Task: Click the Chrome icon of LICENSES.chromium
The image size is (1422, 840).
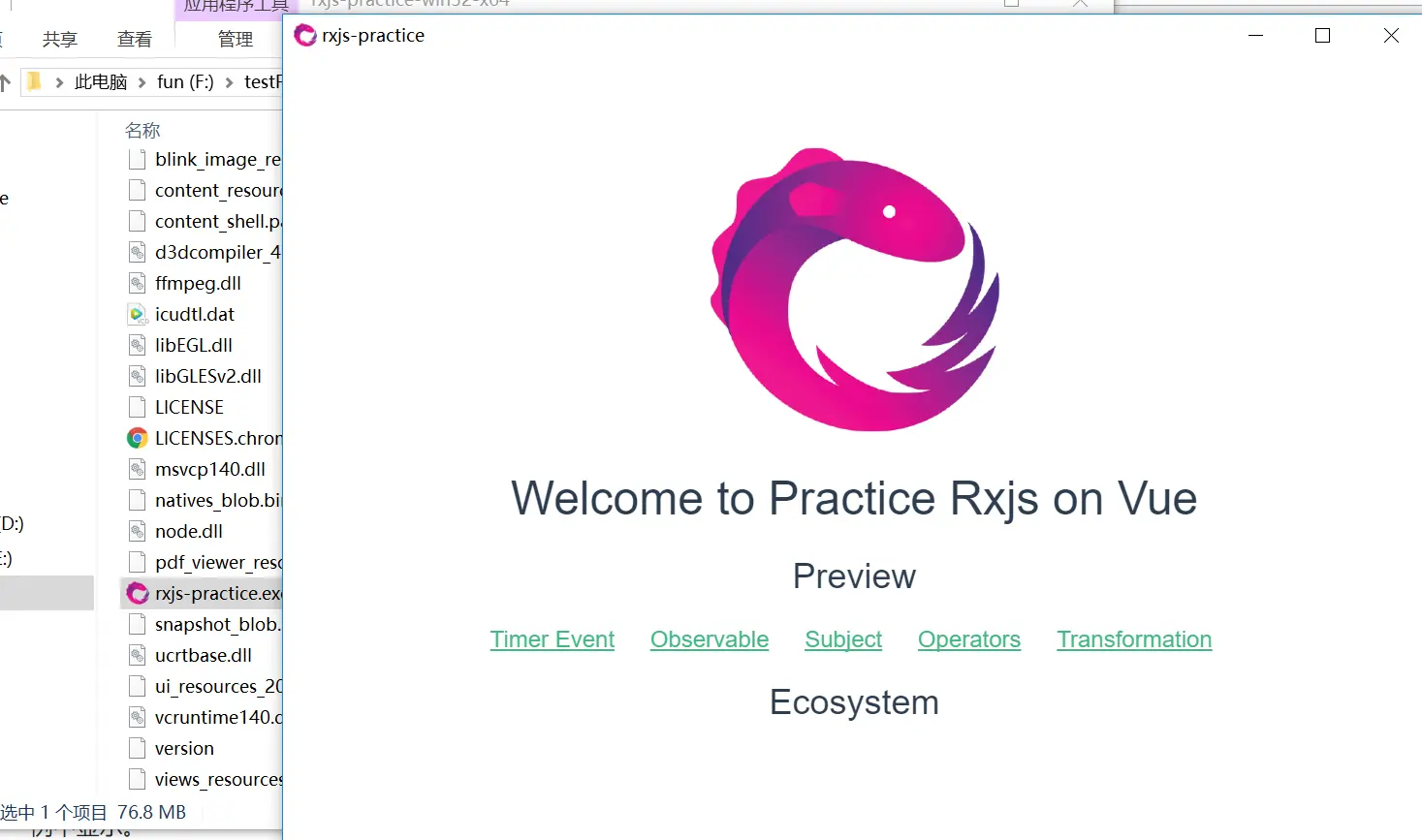Action: pyautogui.click(x=138, y=438)
